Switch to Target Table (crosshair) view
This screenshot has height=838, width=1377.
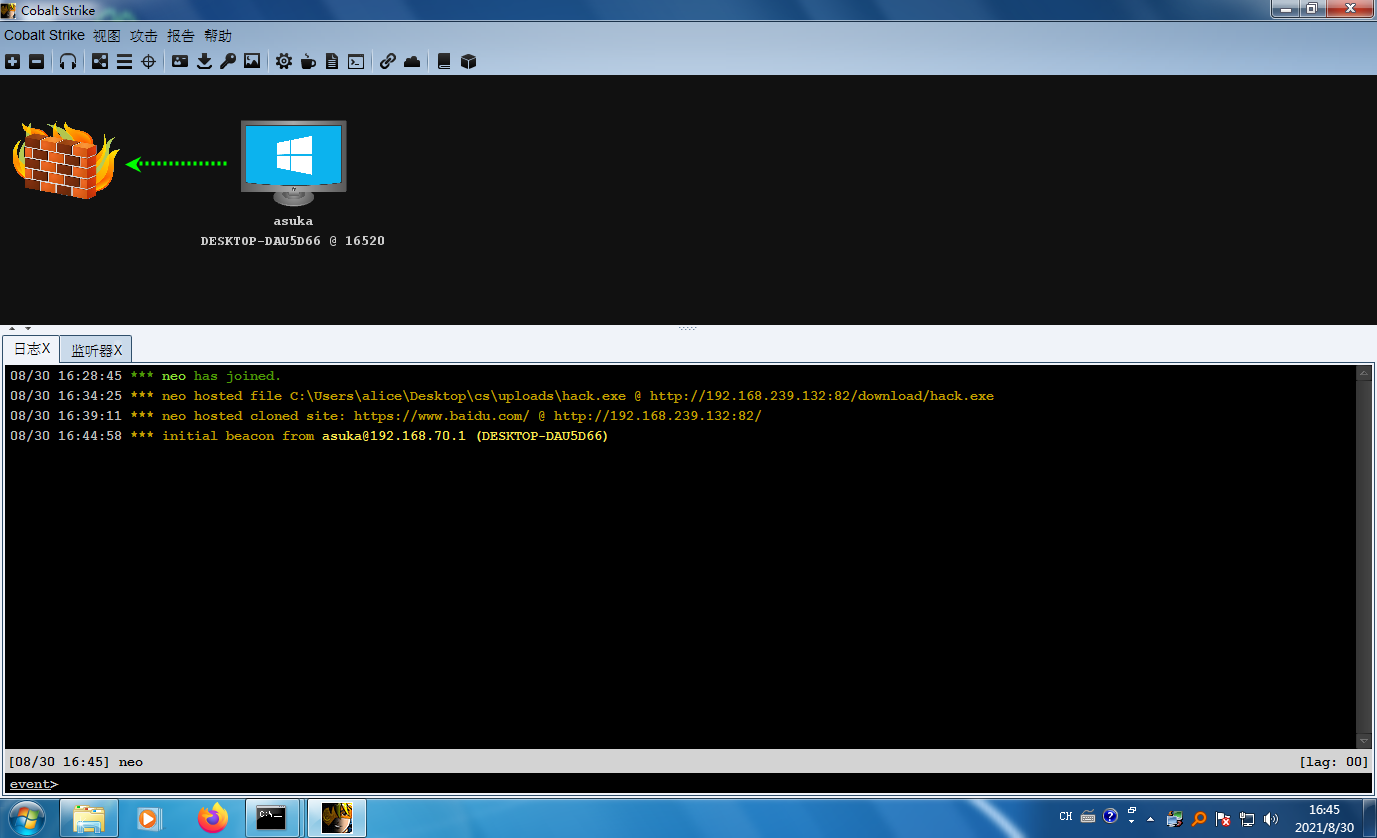[x=148, y=61]
